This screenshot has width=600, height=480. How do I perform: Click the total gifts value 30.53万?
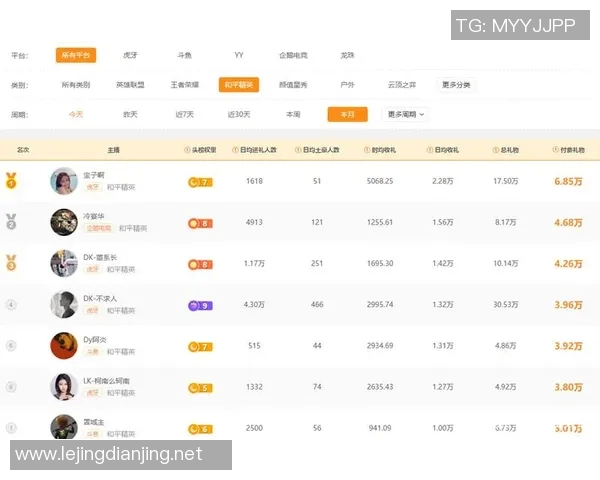click(x=505, y=304)
